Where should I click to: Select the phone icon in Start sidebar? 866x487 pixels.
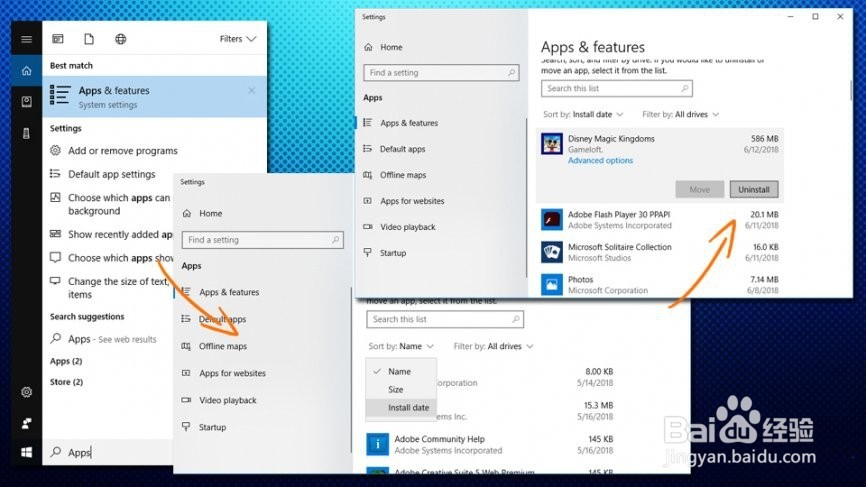tap(26, 133)
